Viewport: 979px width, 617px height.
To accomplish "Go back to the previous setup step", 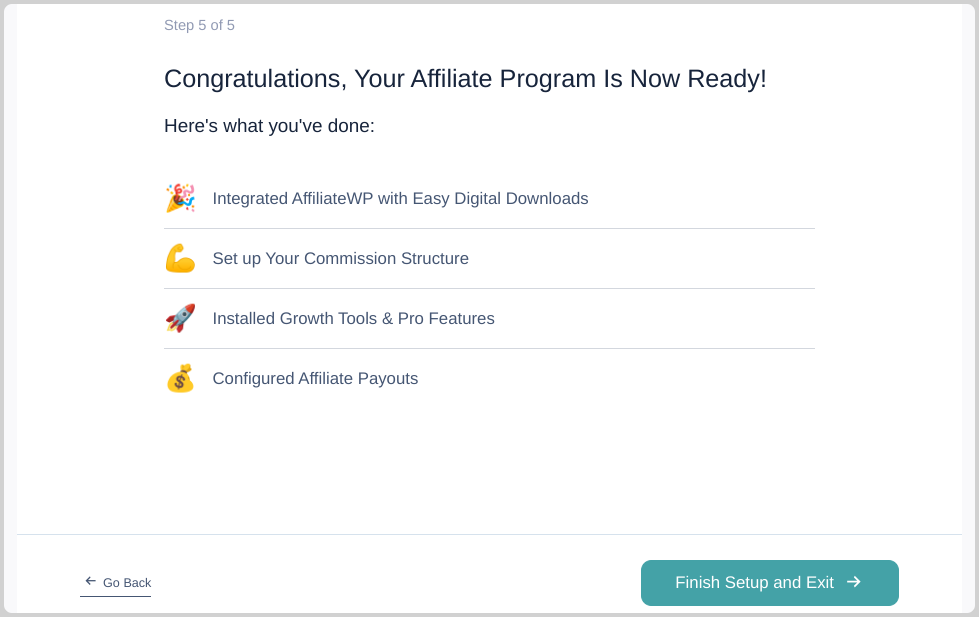I will point(116,583).
